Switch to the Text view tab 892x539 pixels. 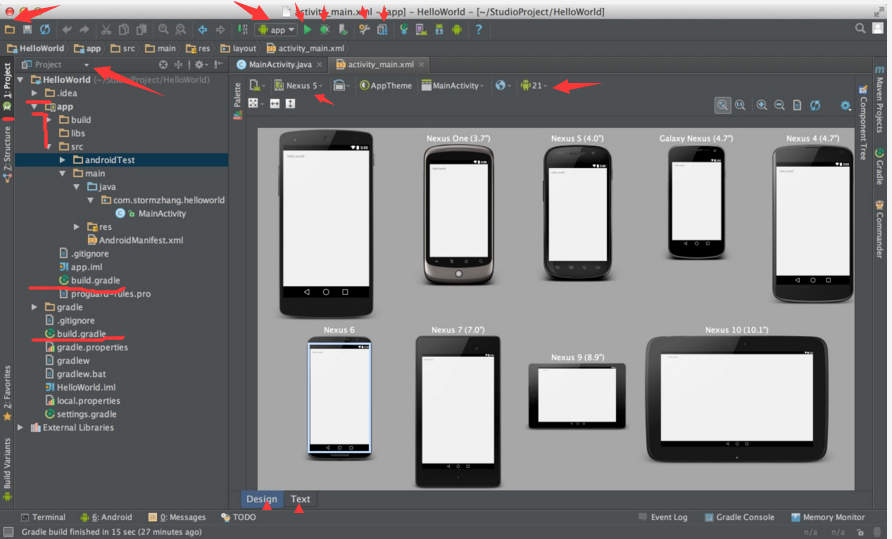point(300,499)
